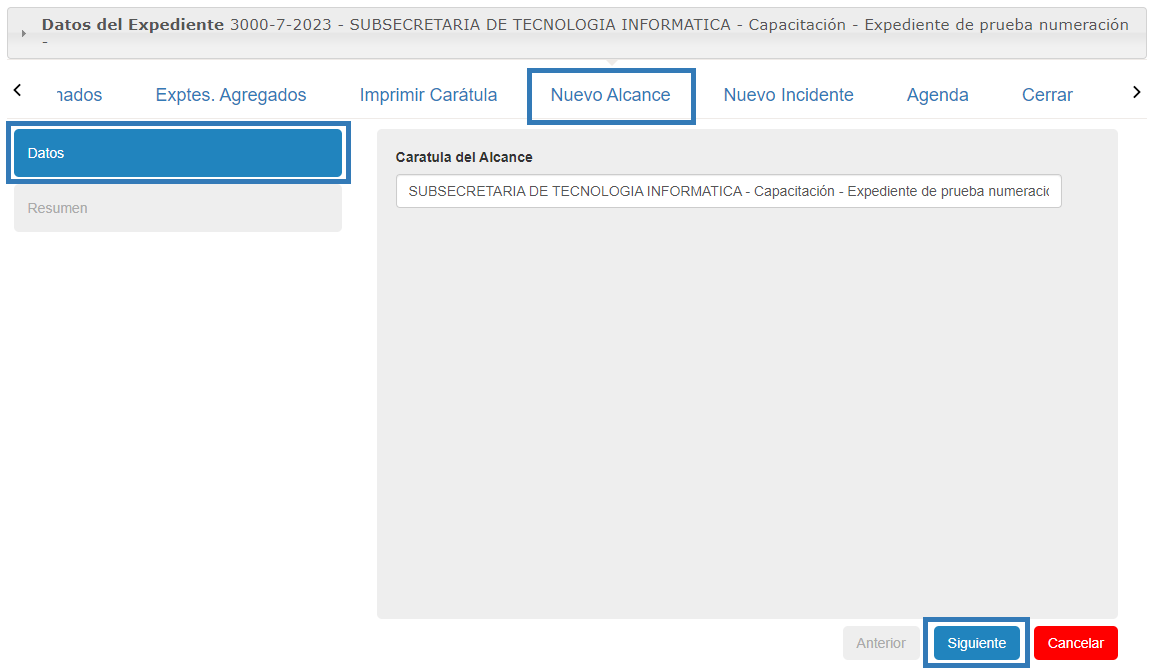Open the Agenda tab
The image size is (1157, 671).
point(937,95)
